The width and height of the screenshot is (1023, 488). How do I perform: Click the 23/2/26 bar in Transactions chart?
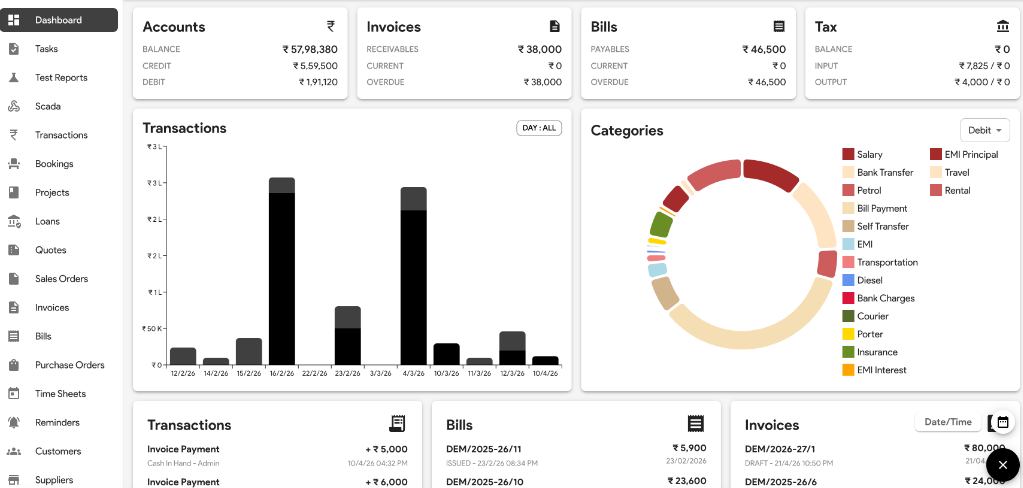click(348, 335)
